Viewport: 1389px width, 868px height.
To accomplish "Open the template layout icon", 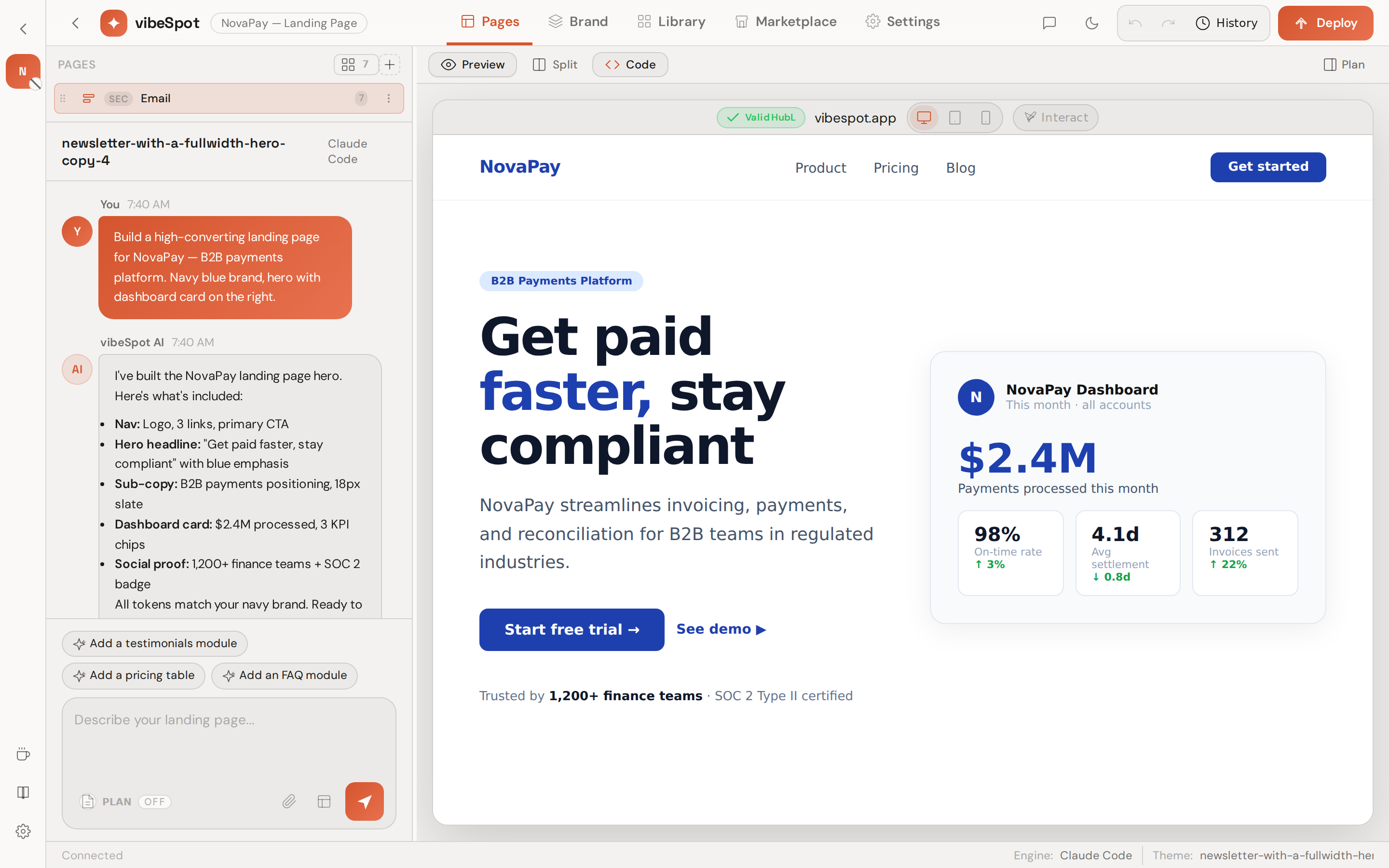I will click(x=324, y=801).
